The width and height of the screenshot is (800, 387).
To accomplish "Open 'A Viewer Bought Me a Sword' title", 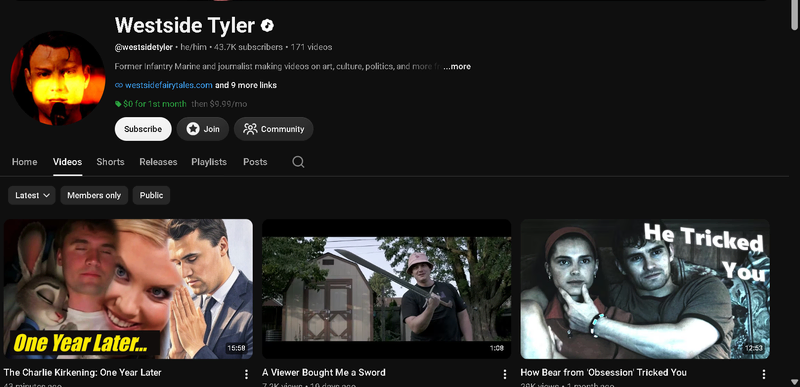I will point(323,372).
